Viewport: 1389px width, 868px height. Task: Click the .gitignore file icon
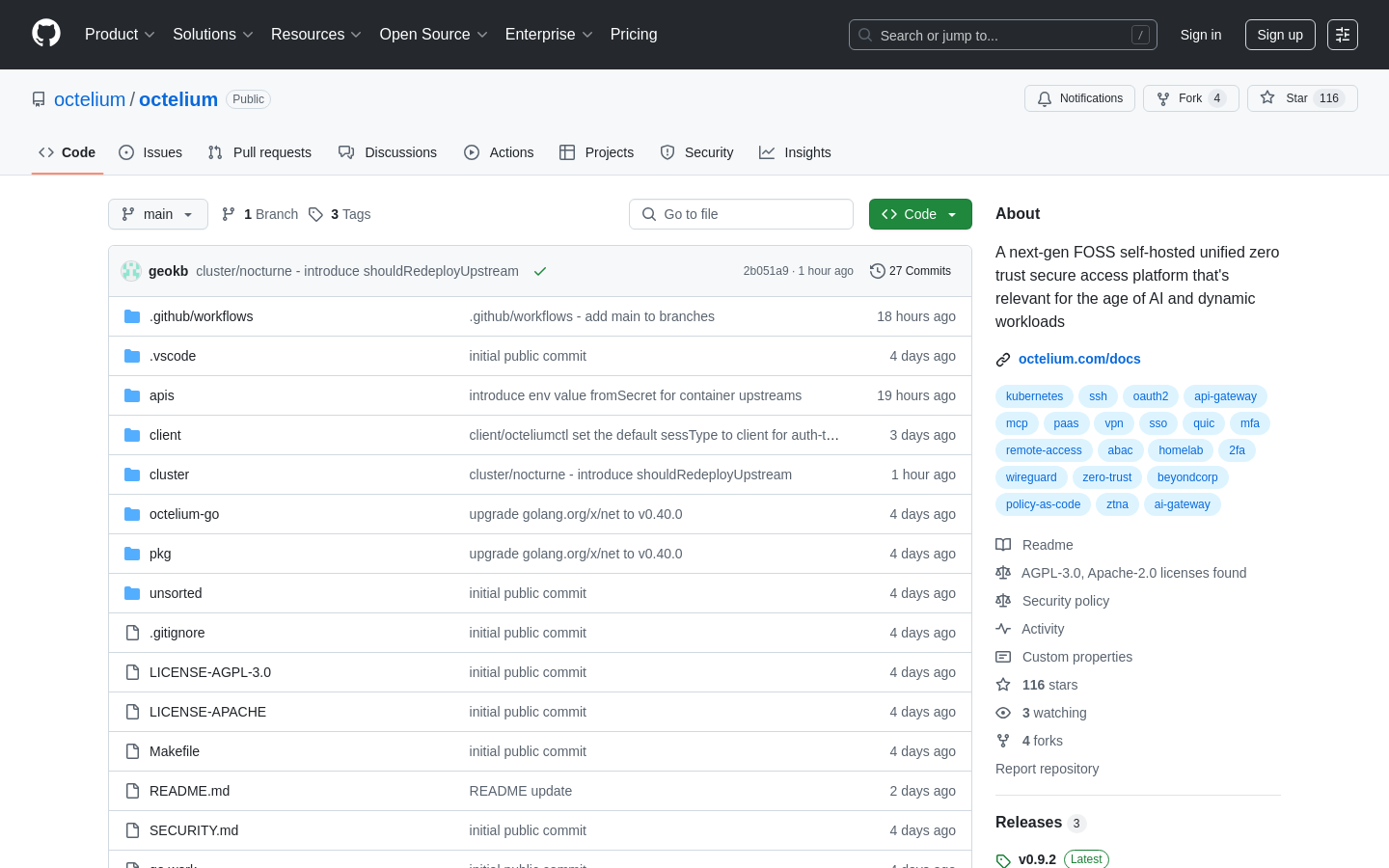[132, 633]
